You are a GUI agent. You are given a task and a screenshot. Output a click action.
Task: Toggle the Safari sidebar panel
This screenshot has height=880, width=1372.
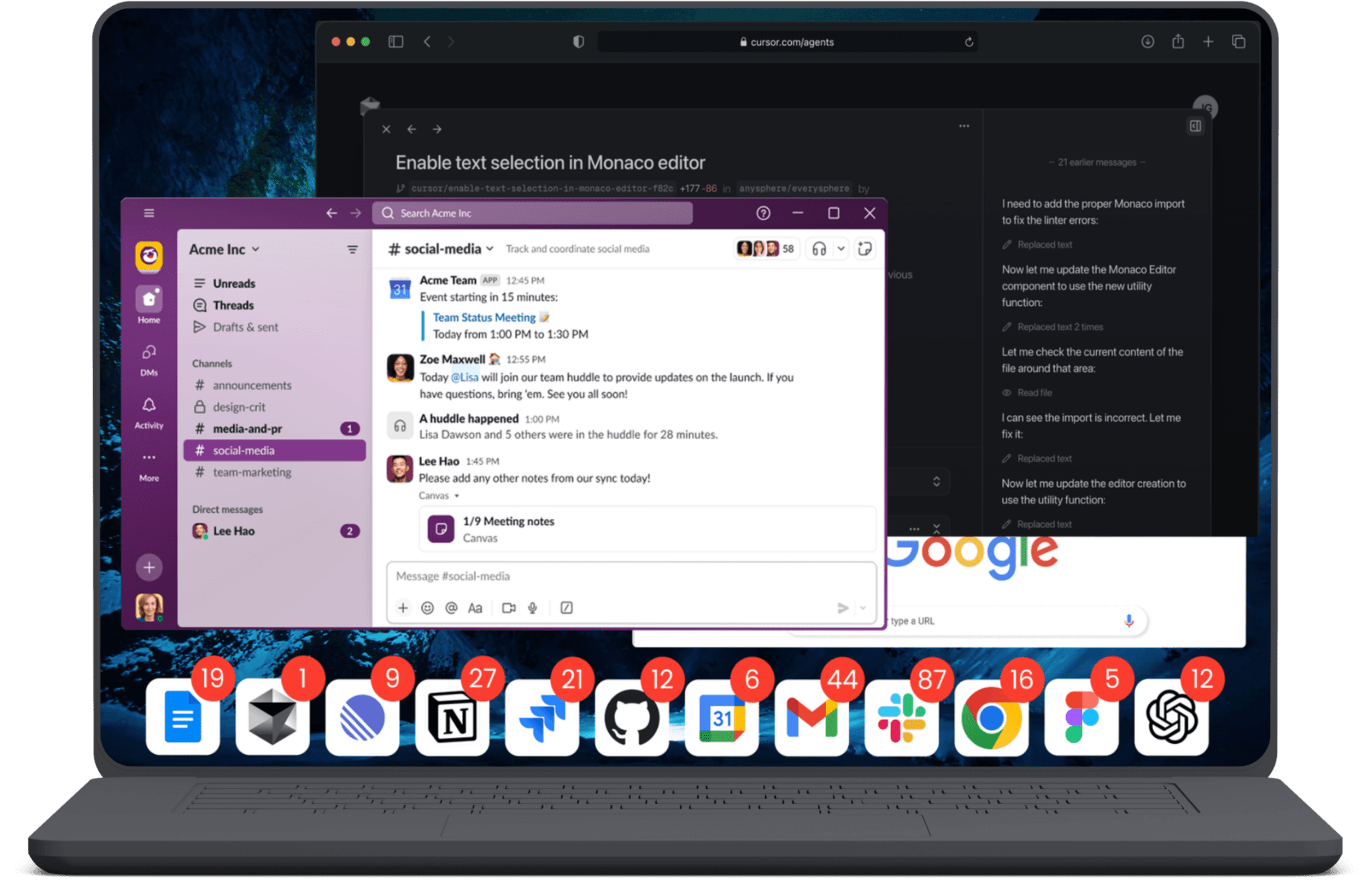pyautogui.click(x=396, y=42)
